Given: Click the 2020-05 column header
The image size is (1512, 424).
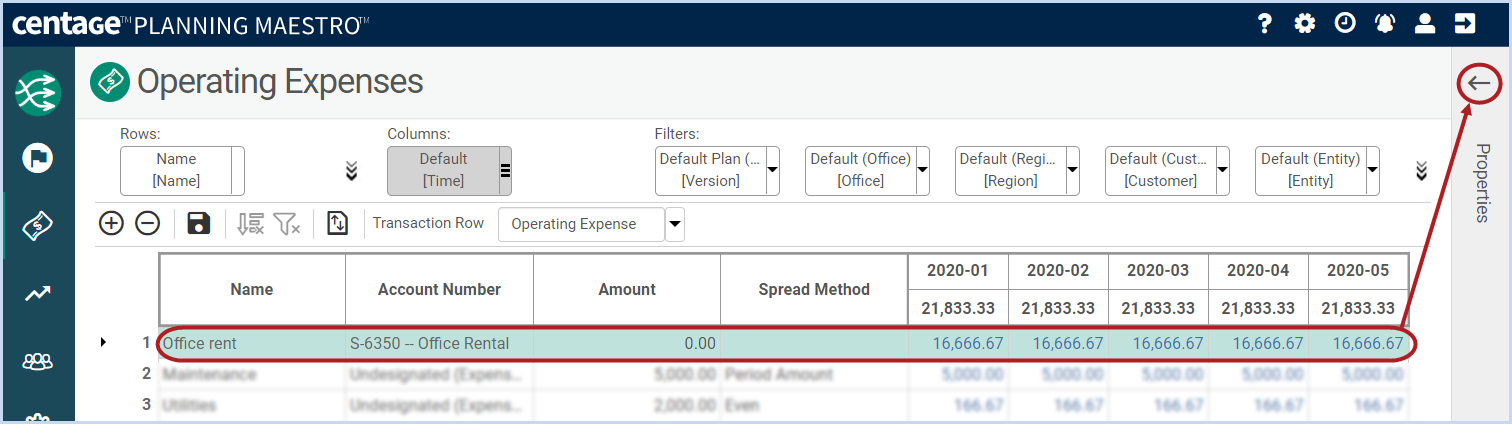Looking at the screenshot, I should click(x=1358, y=270).
